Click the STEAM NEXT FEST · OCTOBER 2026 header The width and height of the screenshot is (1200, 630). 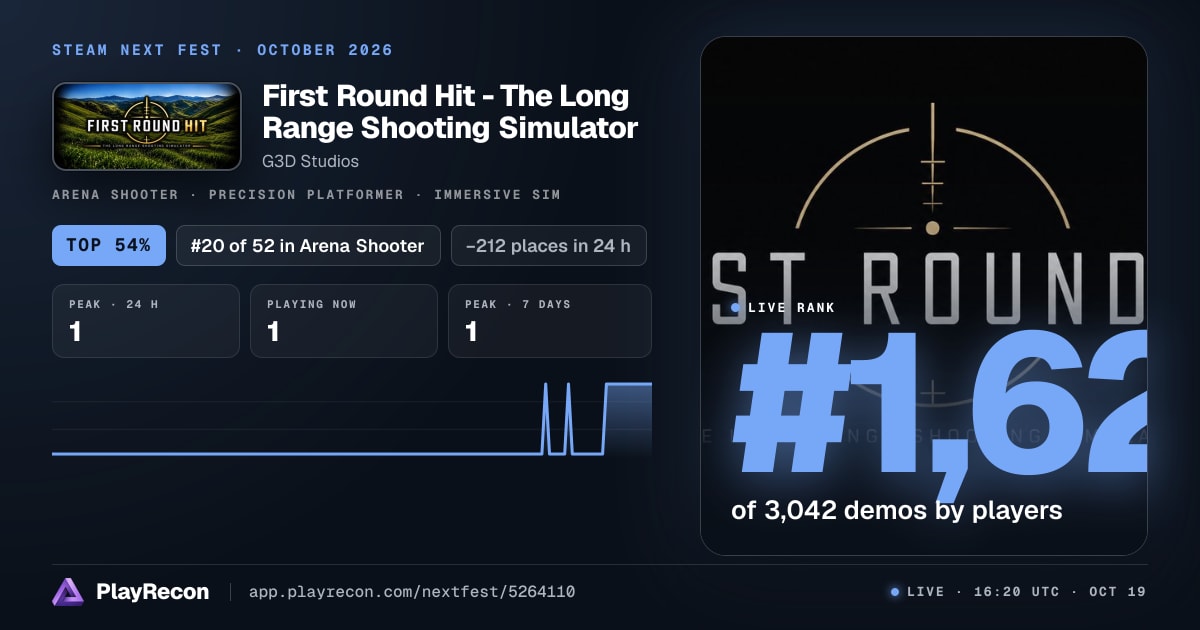point(222,50)
